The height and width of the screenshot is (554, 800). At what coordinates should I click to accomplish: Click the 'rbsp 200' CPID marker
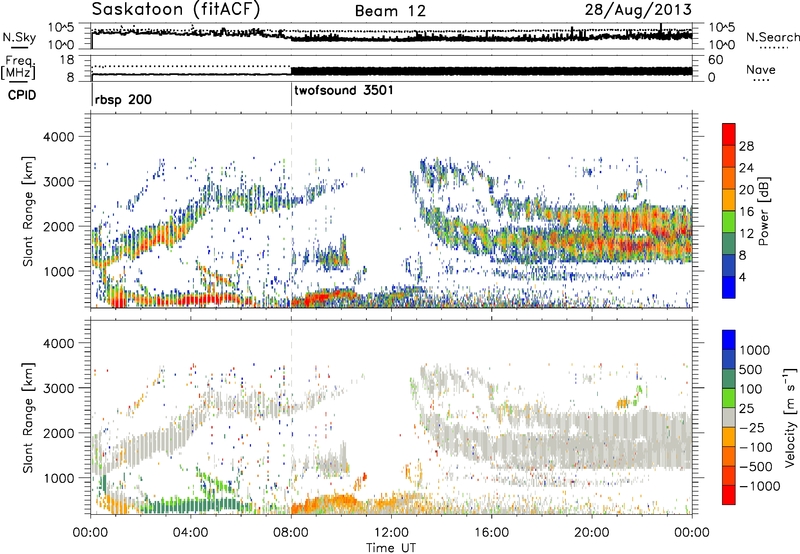pyautogui.click(x=123, y=99)
